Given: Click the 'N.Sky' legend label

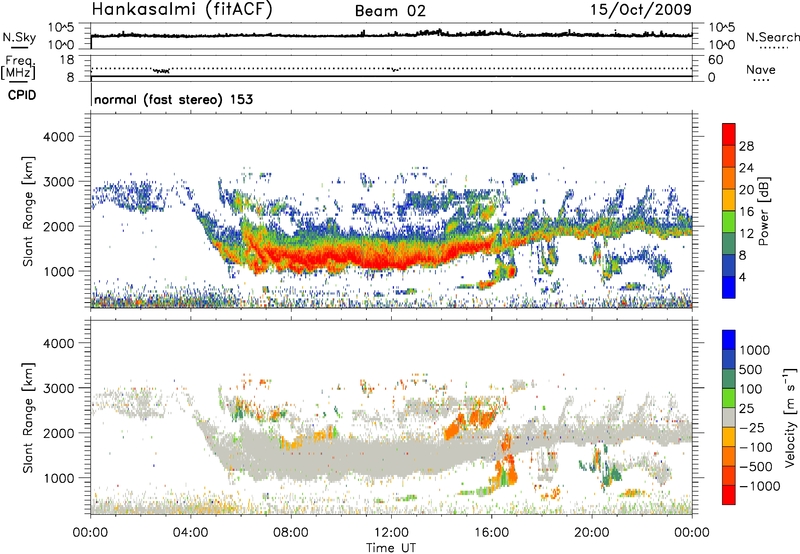Looking at the screenshot, I should coord(19,37).
